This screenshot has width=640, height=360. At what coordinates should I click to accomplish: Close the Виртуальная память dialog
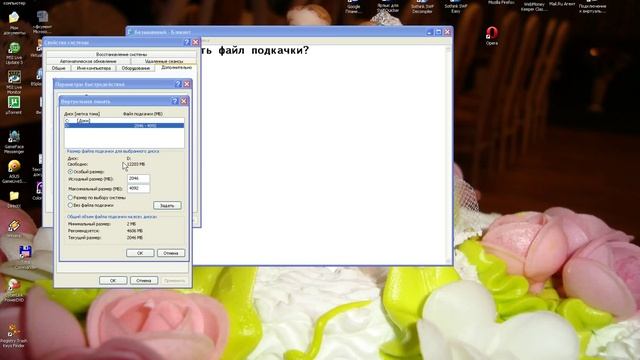[184, 101]
